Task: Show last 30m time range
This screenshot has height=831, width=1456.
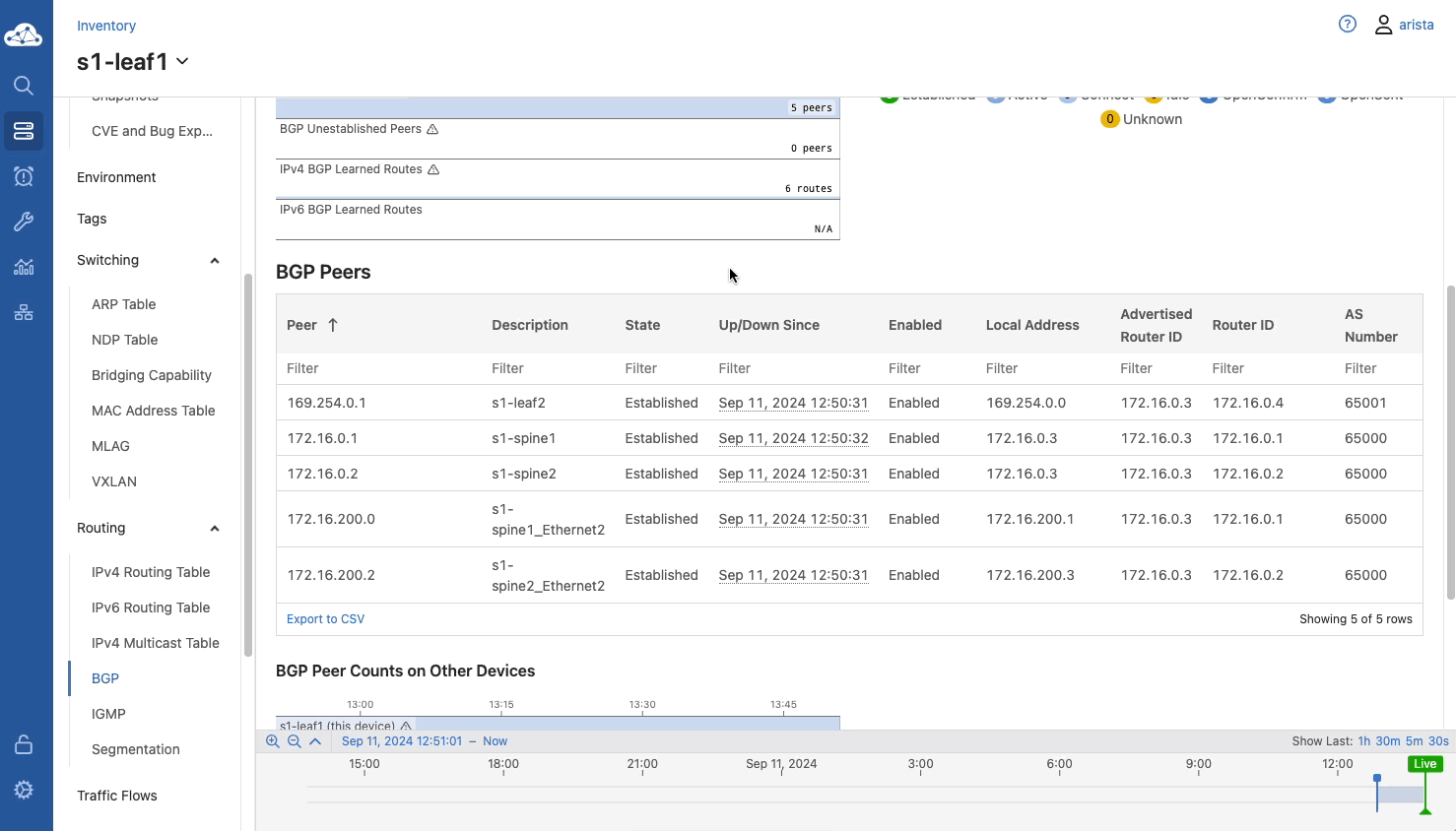Action: pos(1387,741)
